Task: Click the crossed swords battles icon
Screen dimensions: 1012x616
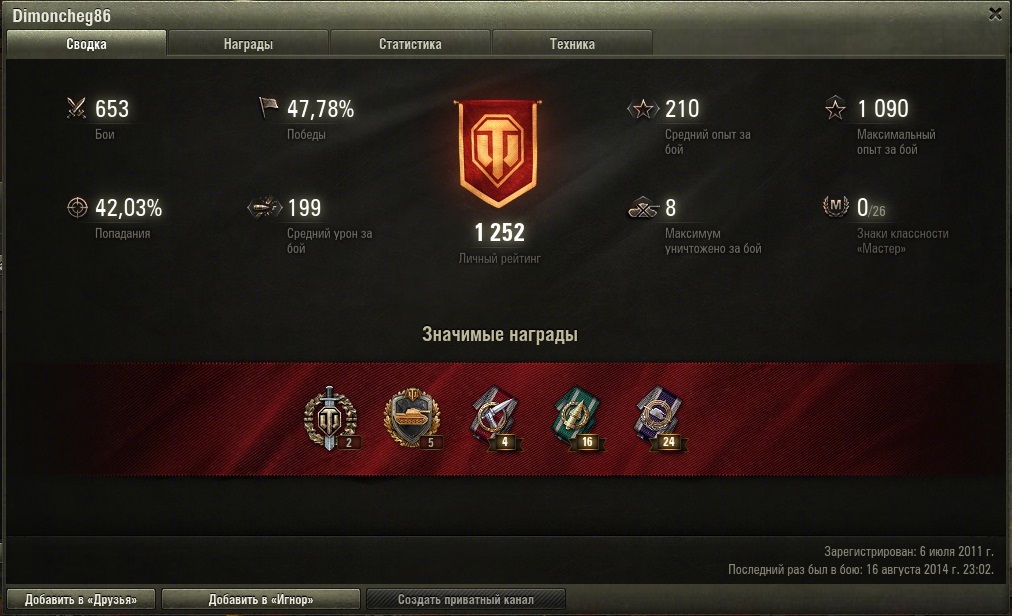Action: 77,108
